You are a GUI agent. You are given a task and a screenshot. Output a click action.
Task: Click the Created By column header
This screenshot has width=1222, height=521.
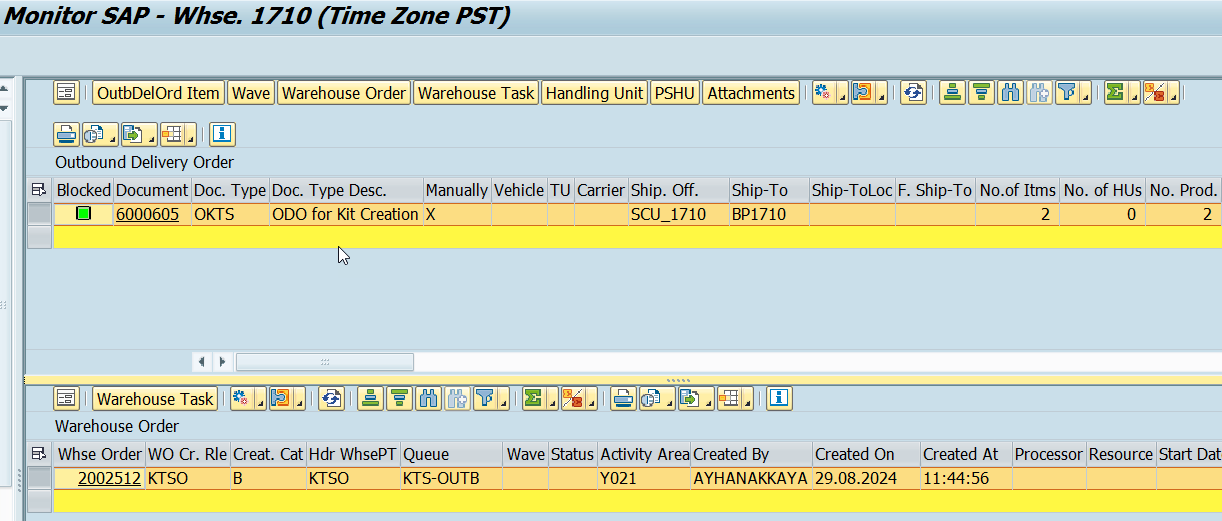coord(750,454)
